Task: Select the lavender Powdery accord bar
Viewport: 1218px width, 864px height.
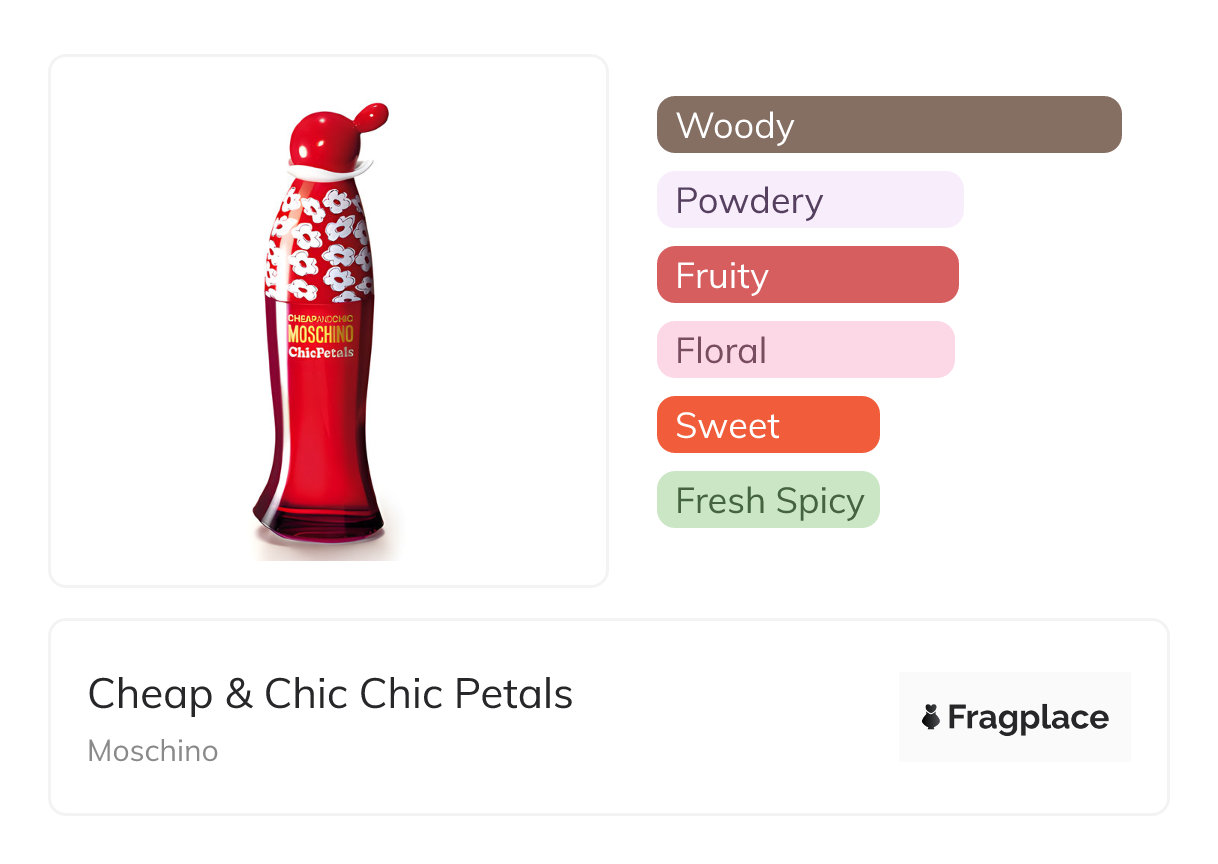Action: click(810, 200)
